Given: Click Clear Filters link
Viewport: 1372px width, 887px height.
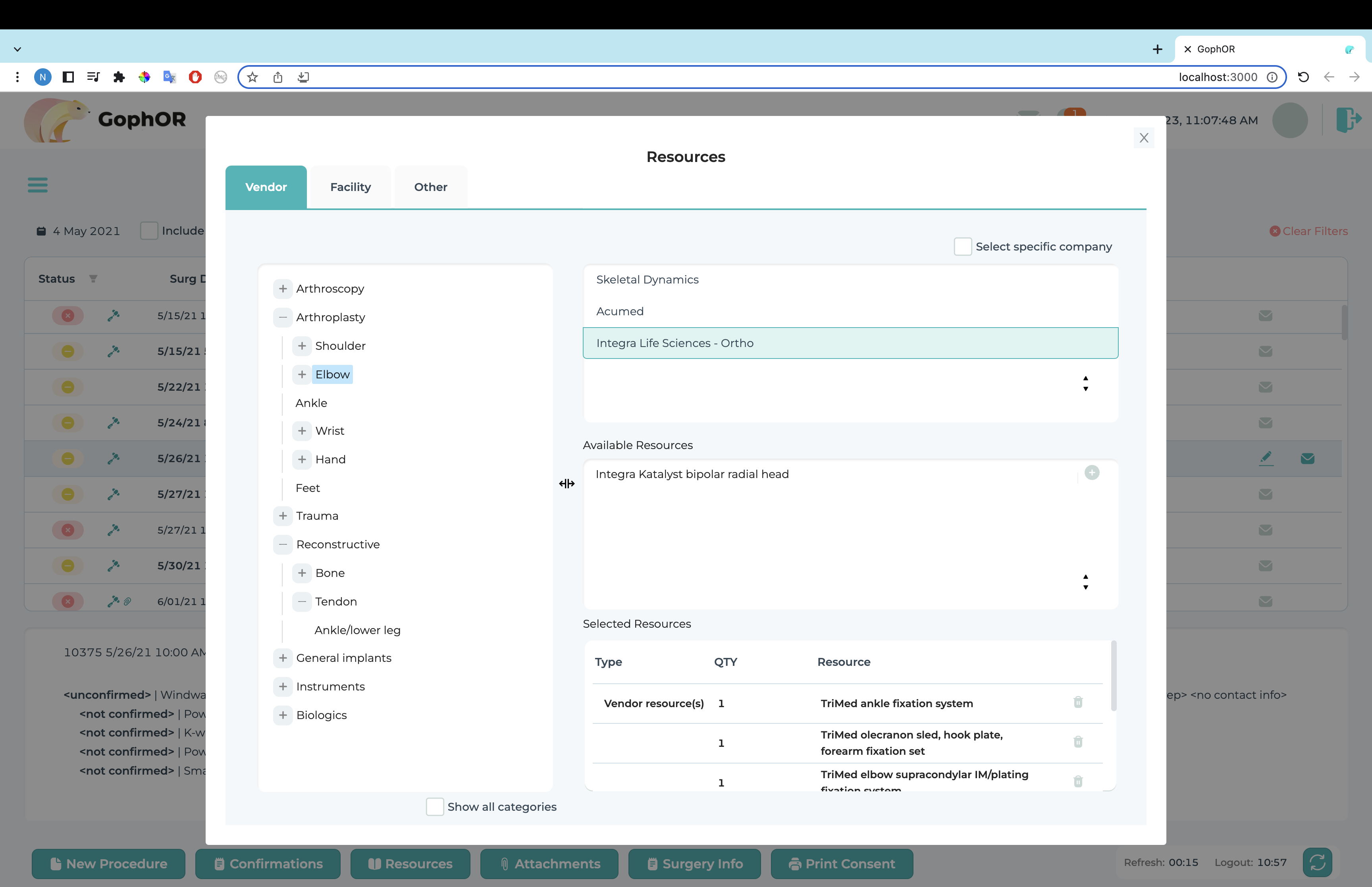Looking at the screenshot, I should click(x=1308, y=231).
